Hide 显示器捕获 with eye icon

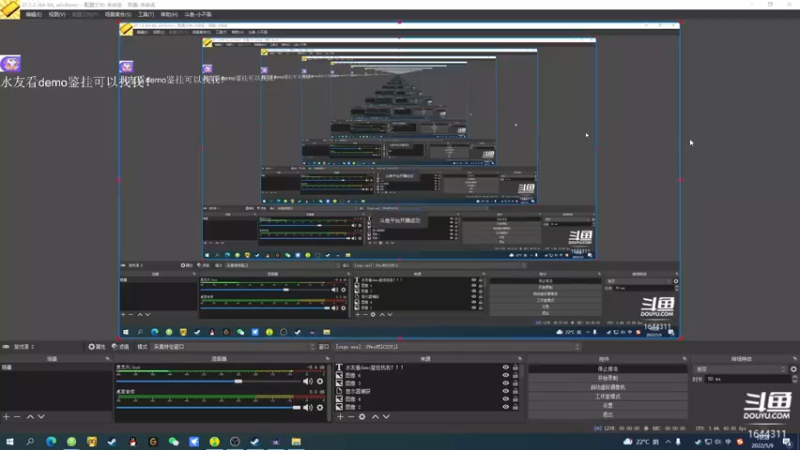(x=506, y=391)
